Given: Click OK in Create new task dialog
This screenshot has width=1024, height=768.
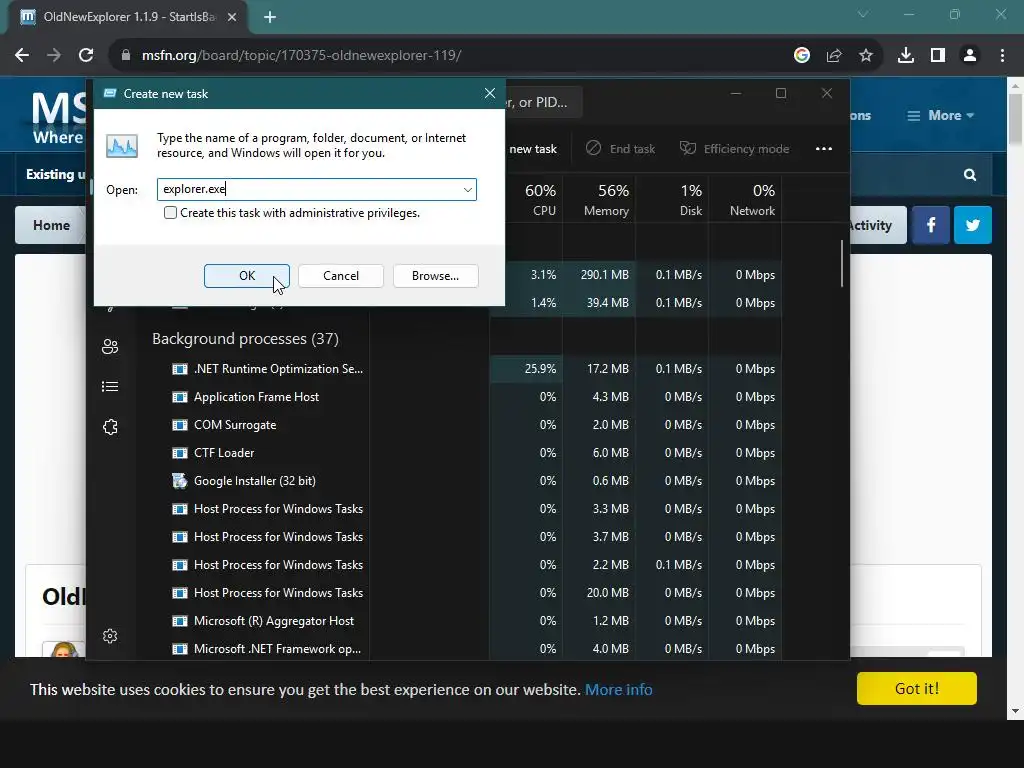Looking at the screenshot, I should coord(247,276).
